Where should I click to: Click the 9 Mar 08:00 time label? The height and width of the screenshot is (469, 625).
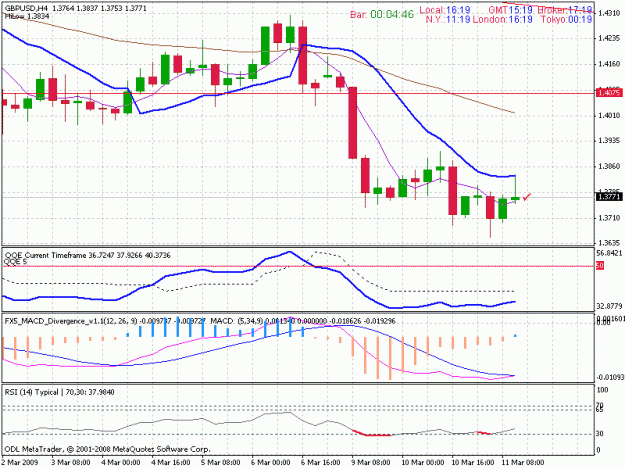(x=371, y=462)
